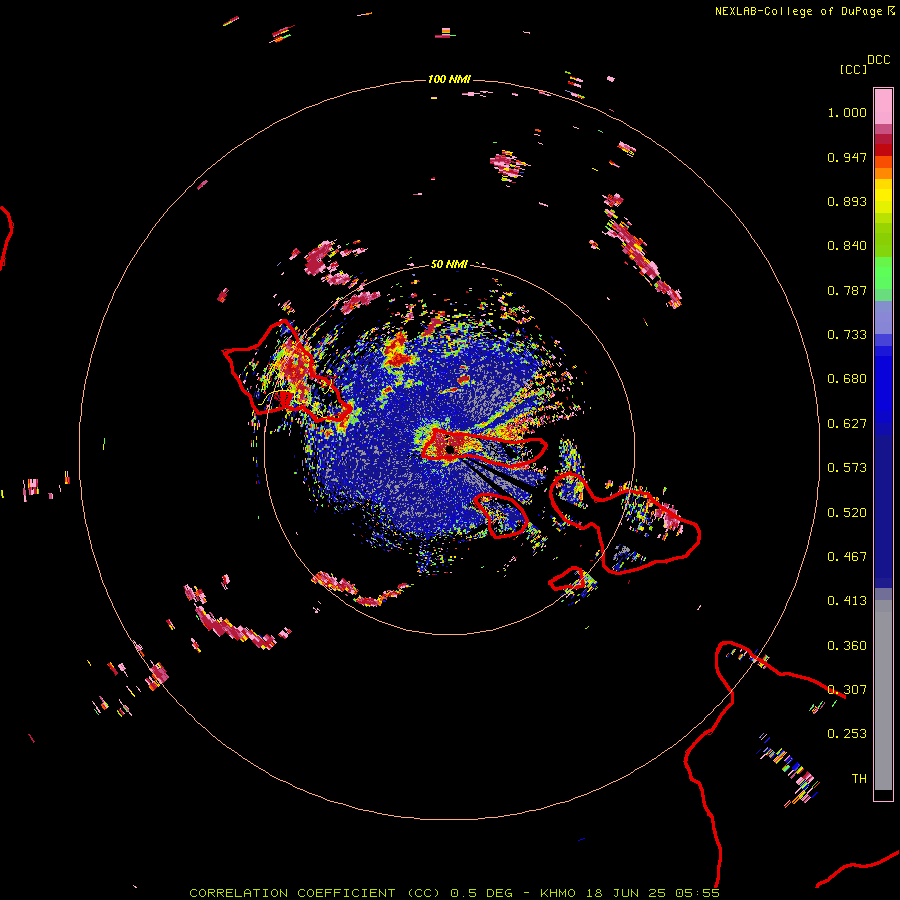
Task: Click the 0.360 scale value
Action: pos(847,646)
